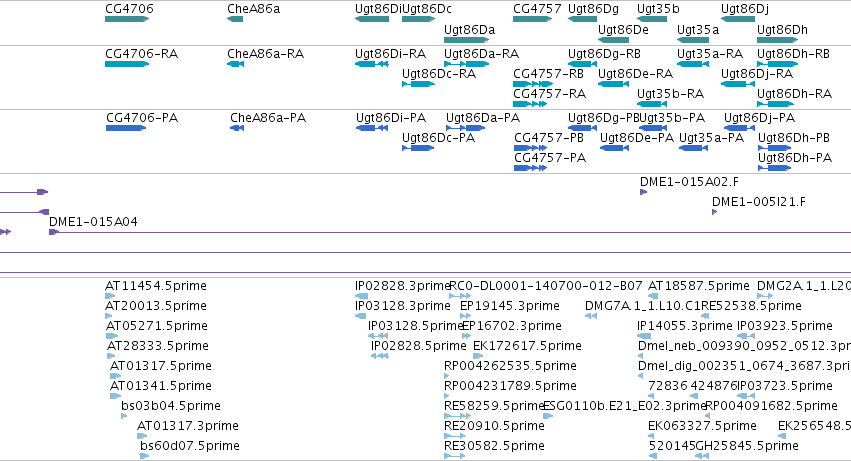Click the Ugt86Di-RA transcript label
Viewport: 851px width, 461px height.
[390, 54]
